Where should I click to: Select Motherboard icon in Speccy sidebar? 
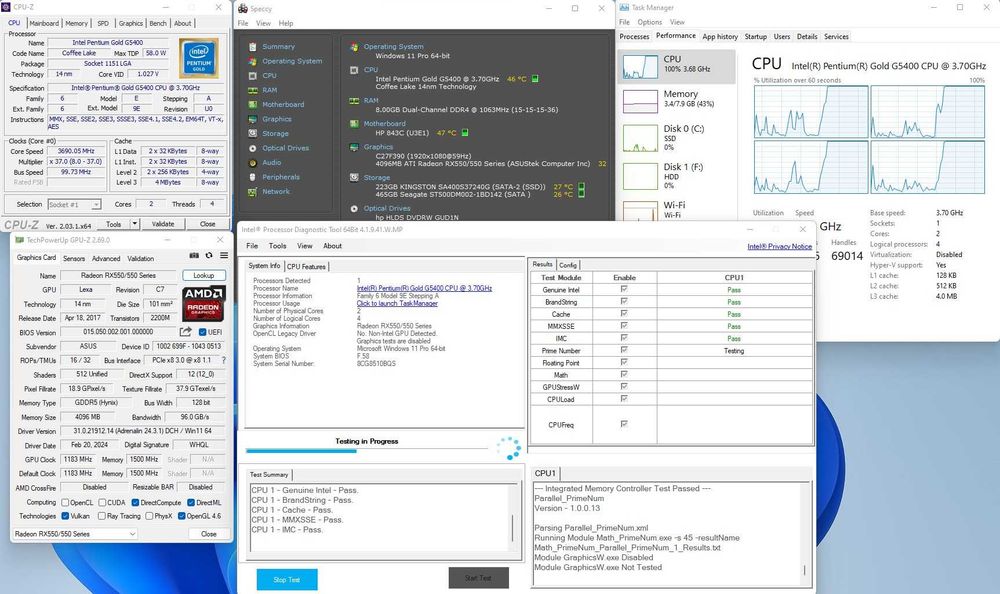tap(253, 105)
